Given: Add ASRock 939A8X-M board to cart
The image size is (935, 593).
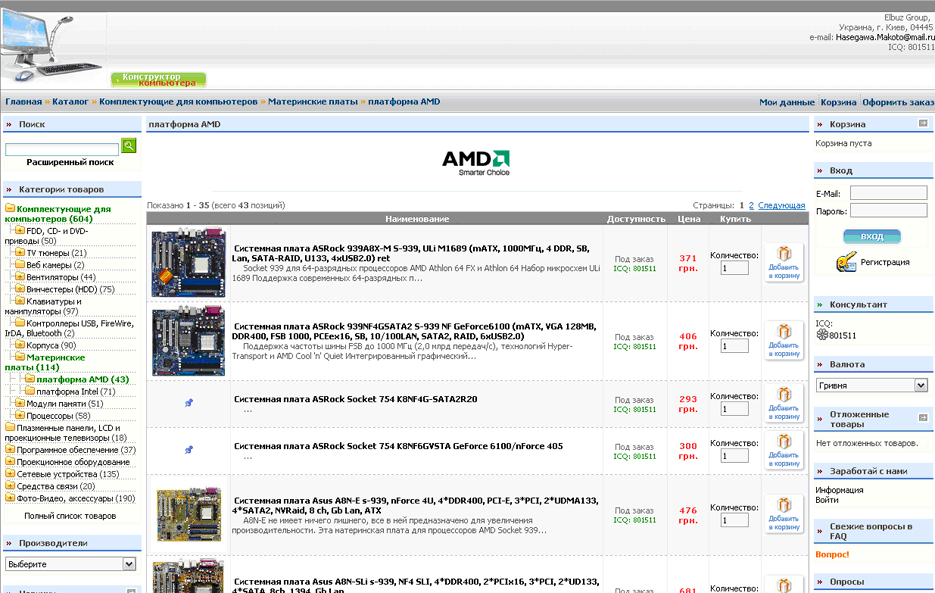Looking at the screenshot, I should [784, 264].
